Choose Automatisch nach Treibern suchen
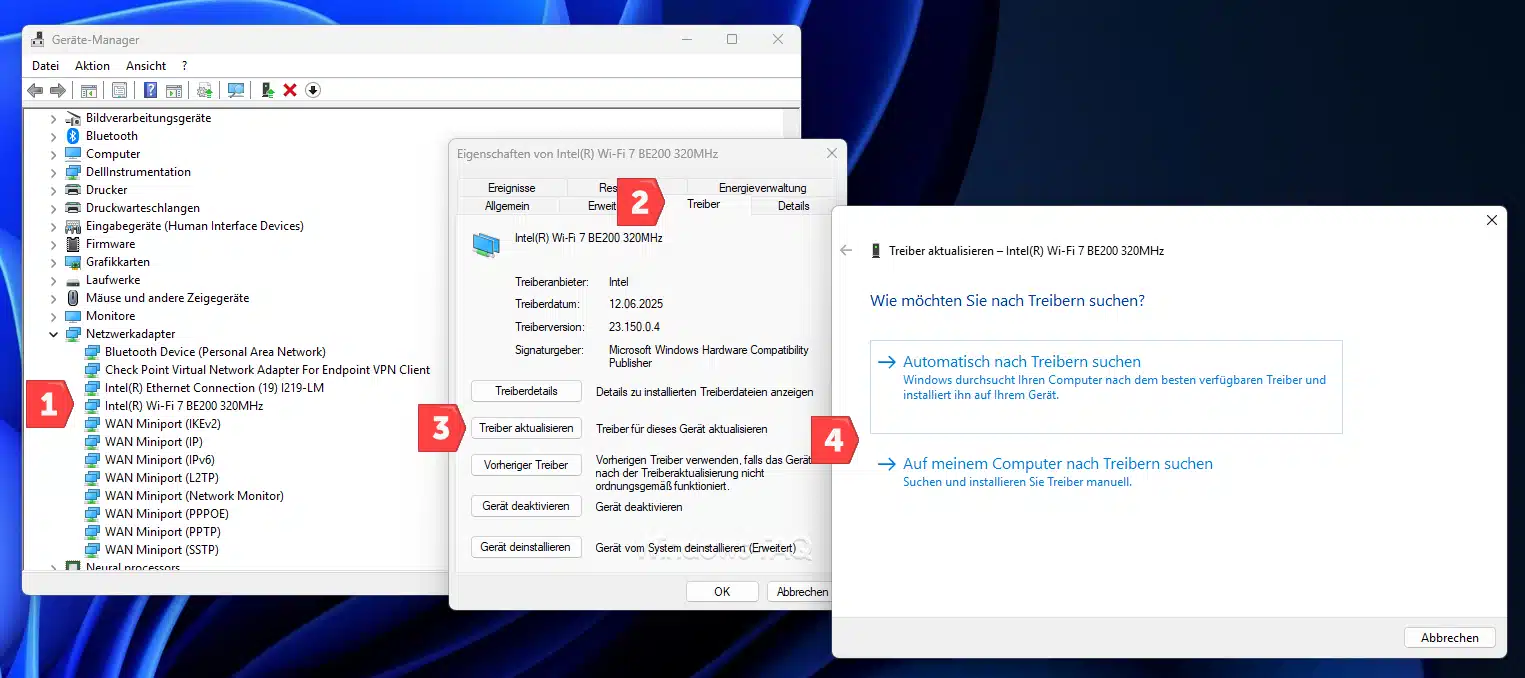The image size is (1525, 678). pos(1021,362)
